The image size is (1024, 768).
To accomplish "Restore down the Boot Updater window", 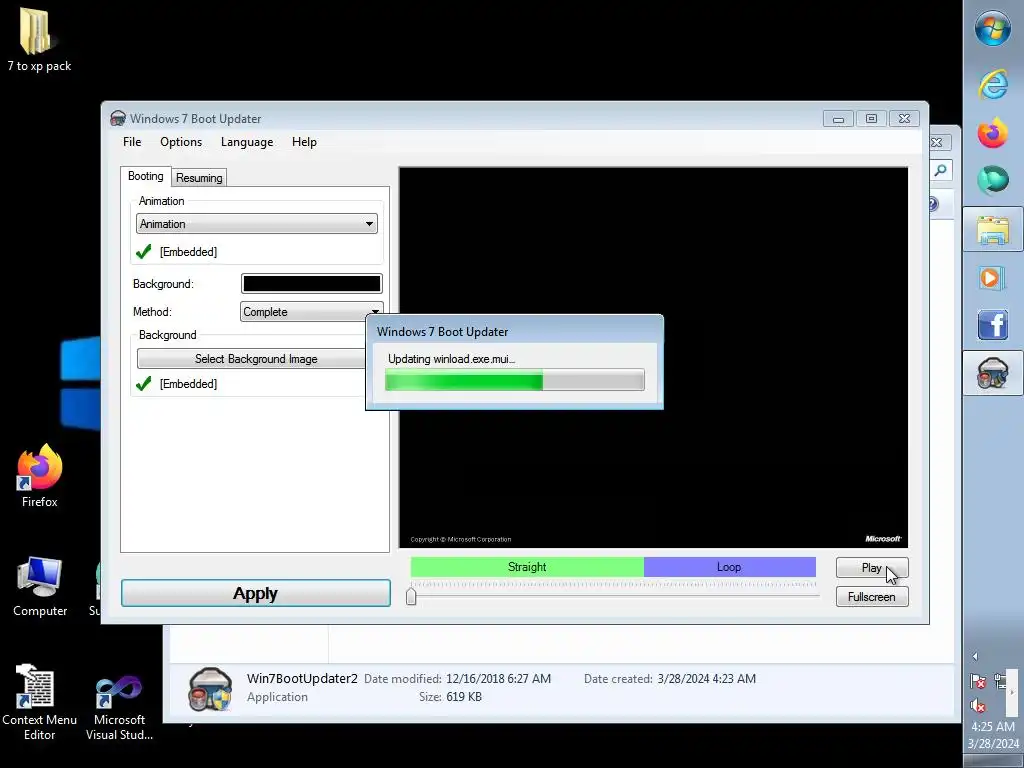I will 871,118.
